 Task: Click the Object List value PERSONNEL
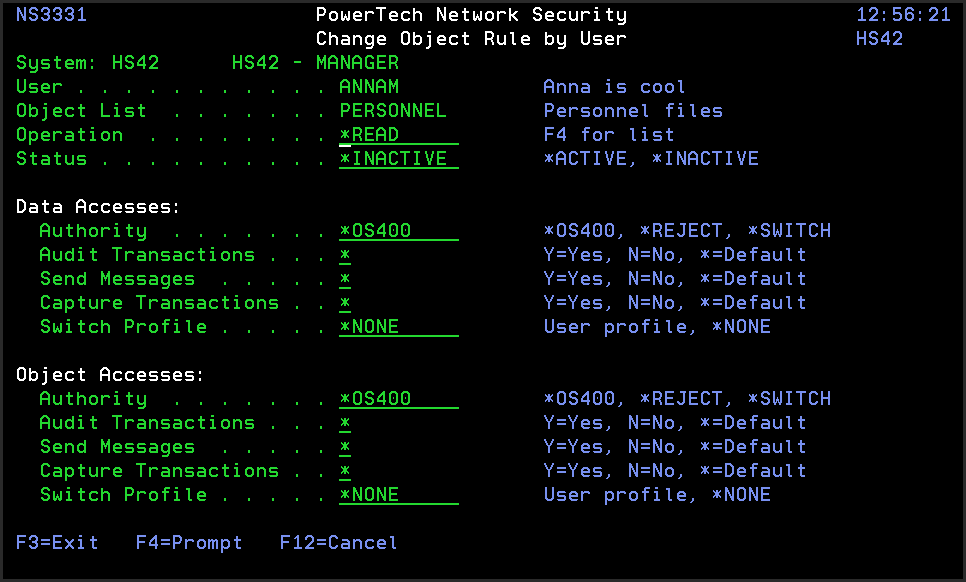[393, 111]
